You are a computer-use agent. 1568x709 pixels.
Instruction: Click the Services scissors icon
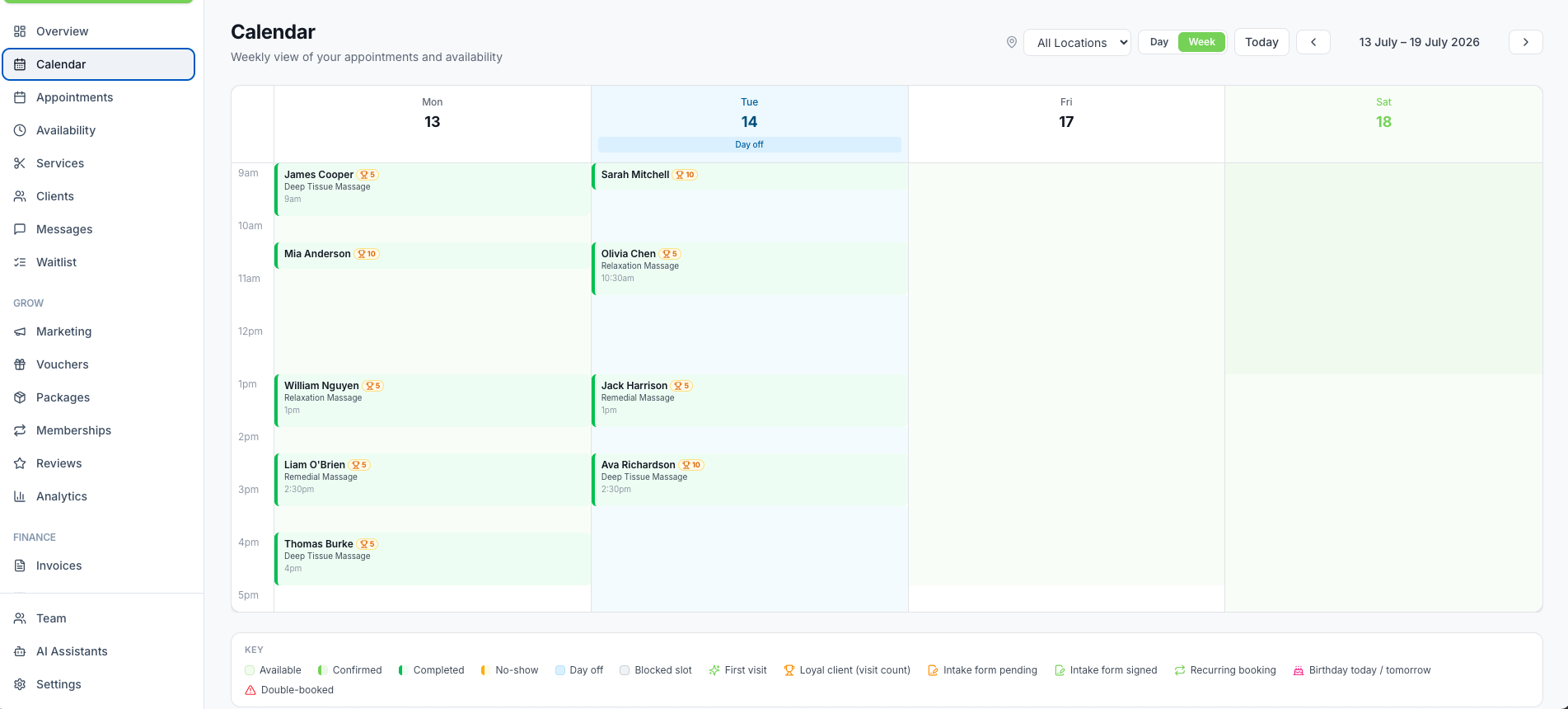[20, 163]
